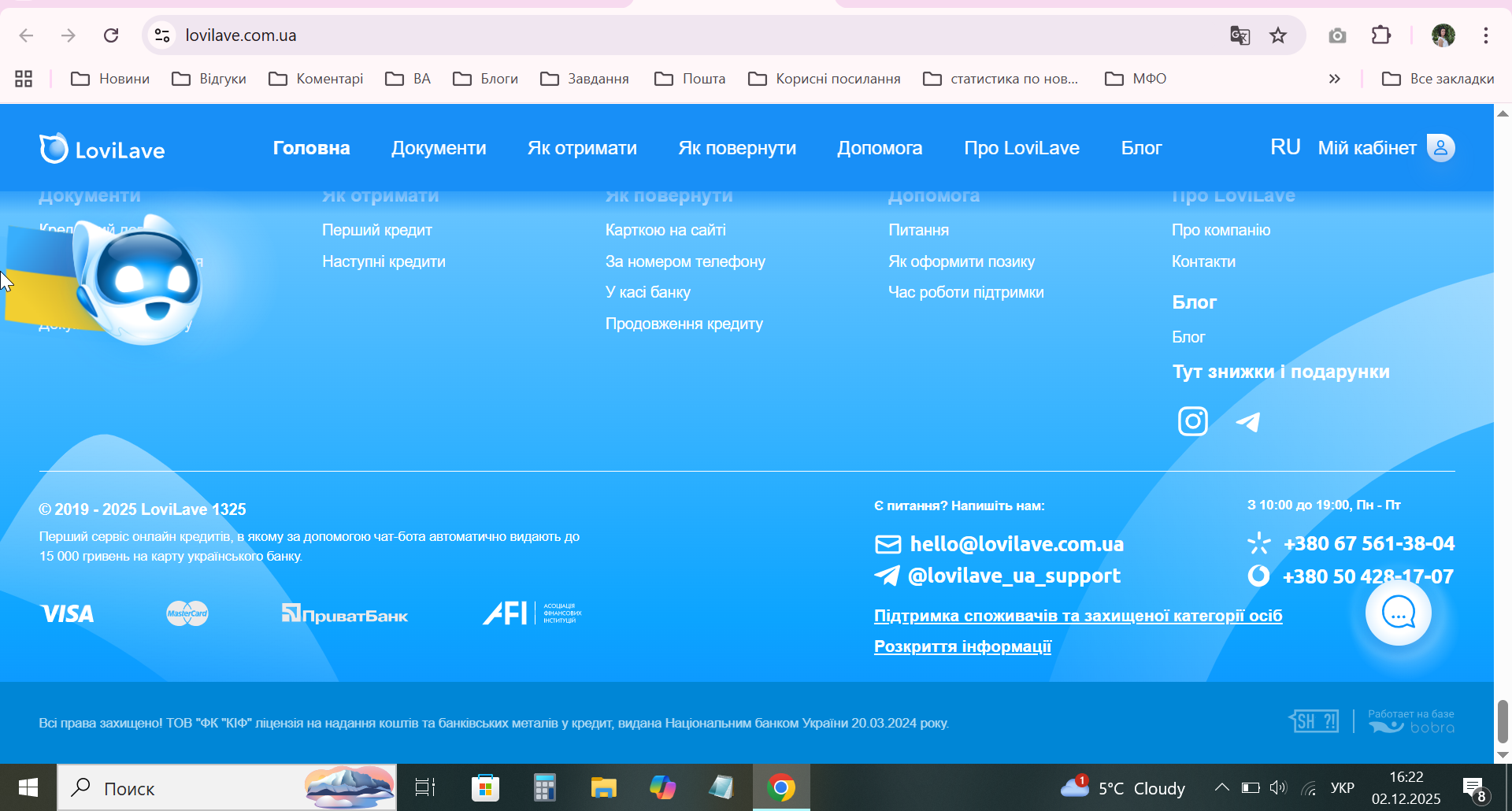The height and width of the screenshot is (811, 1512).
Task: Open the weather widget 5°C Cloudy
Action: (1122, 787)
